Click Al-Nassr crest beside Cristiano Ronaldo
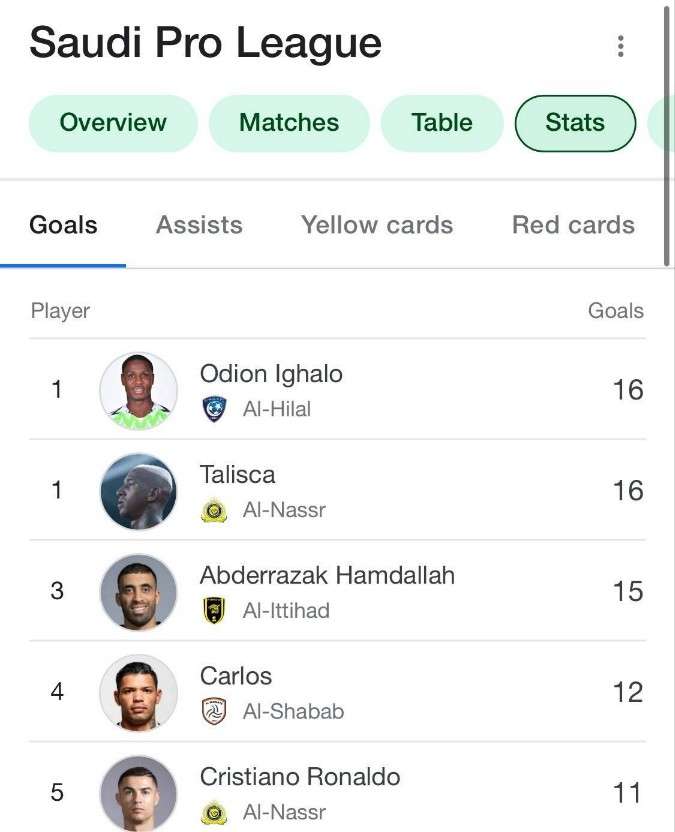The height and width of the screenshot is (832, 675). point(214,812)
